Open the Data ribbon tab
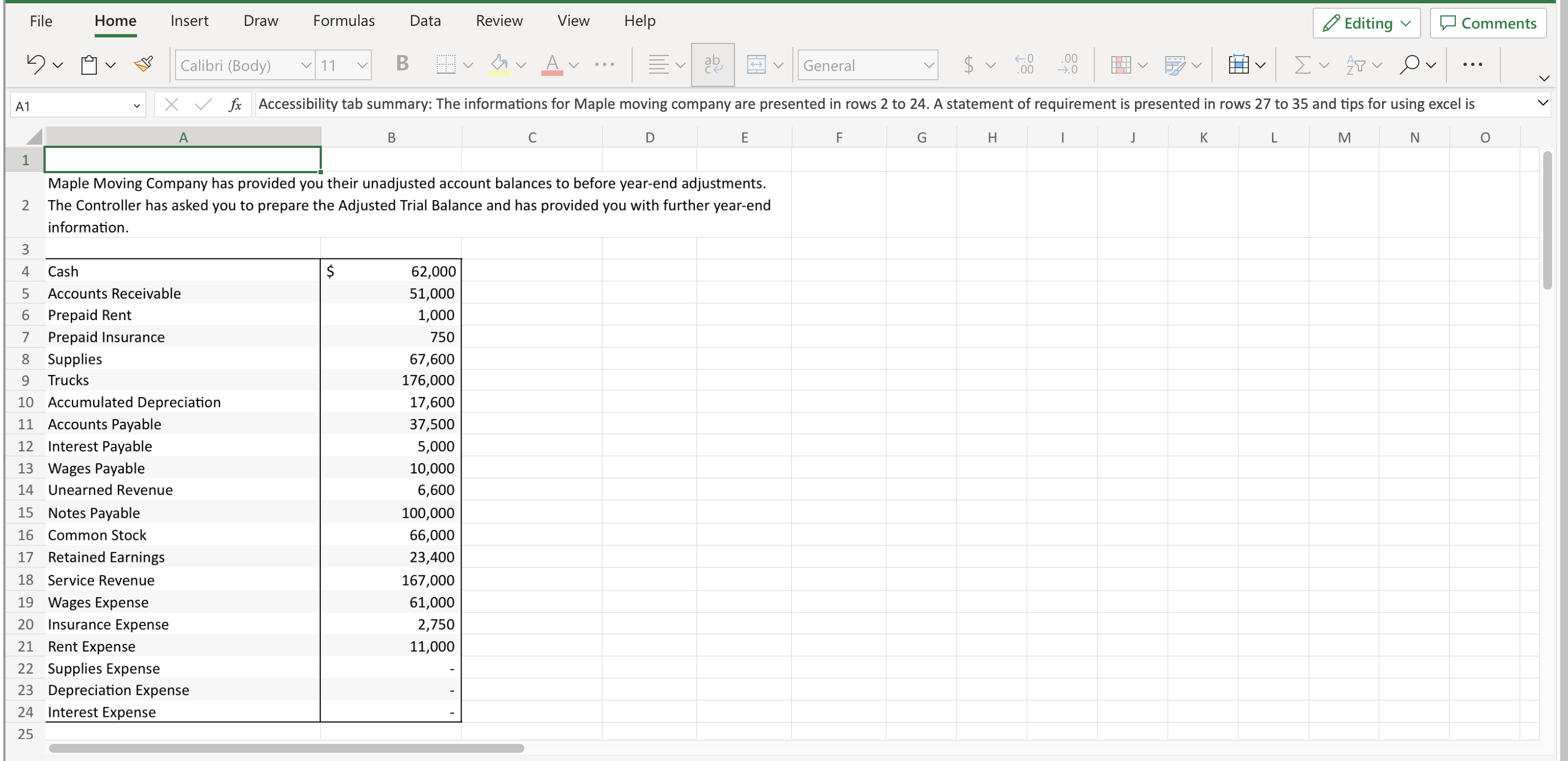Screen dimensions: 1568x761 tap(425, 20)
